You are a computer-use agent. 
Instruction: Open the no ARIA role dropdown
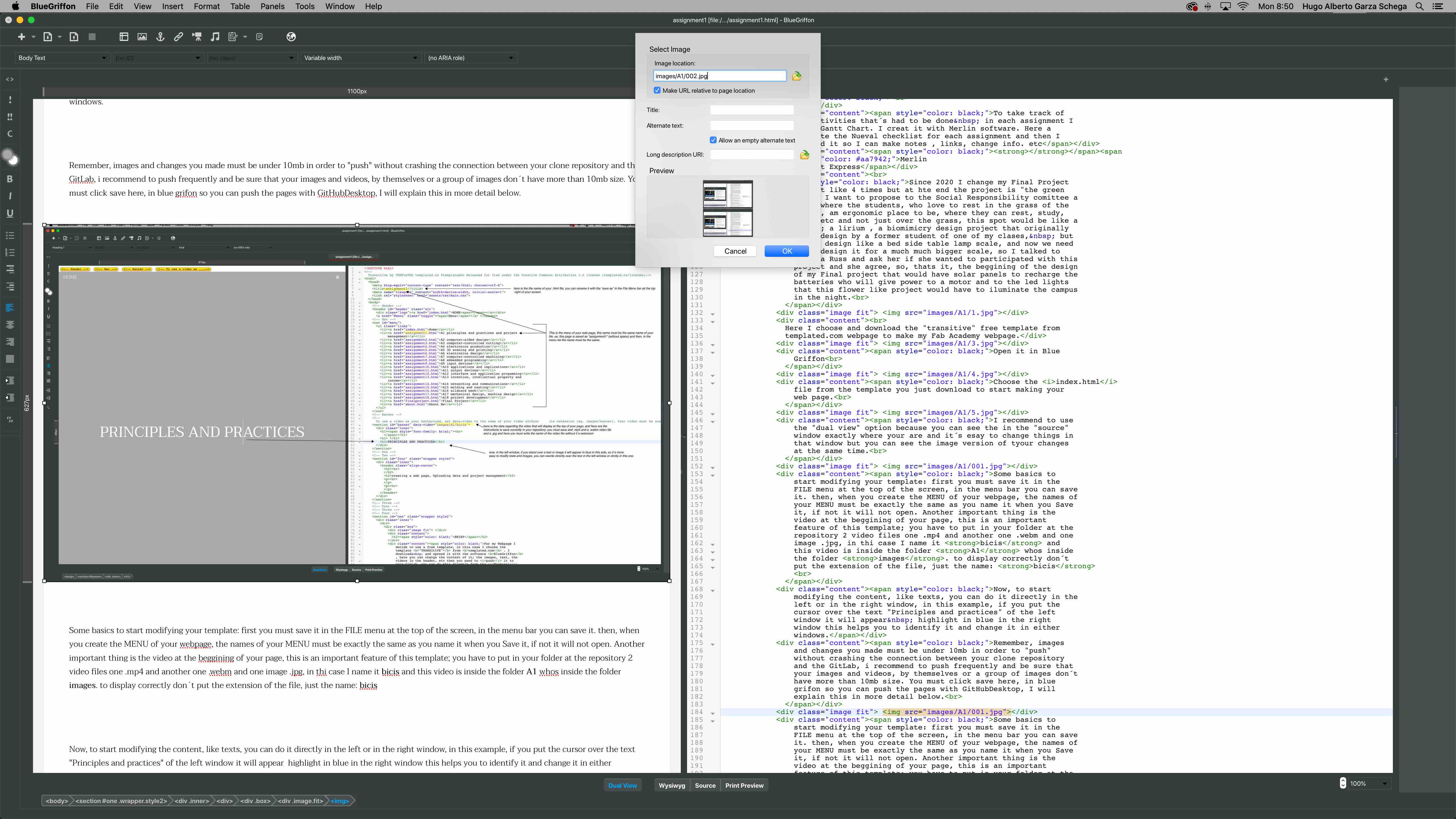click(470, 58)
